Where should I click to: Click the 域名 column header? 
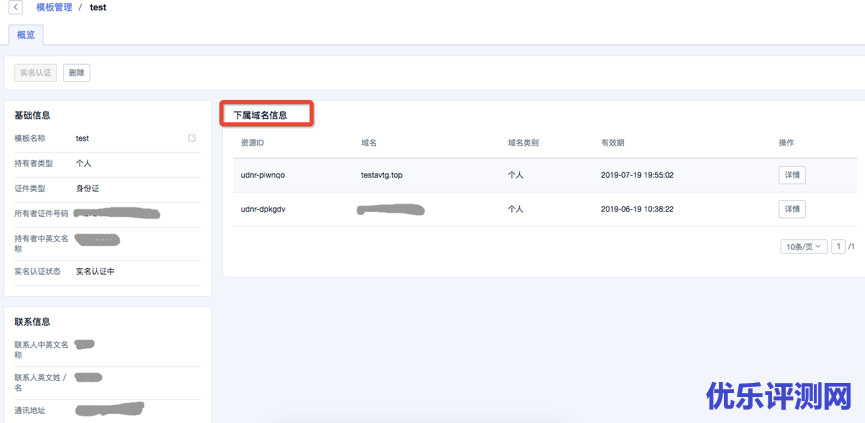point(369,143)
